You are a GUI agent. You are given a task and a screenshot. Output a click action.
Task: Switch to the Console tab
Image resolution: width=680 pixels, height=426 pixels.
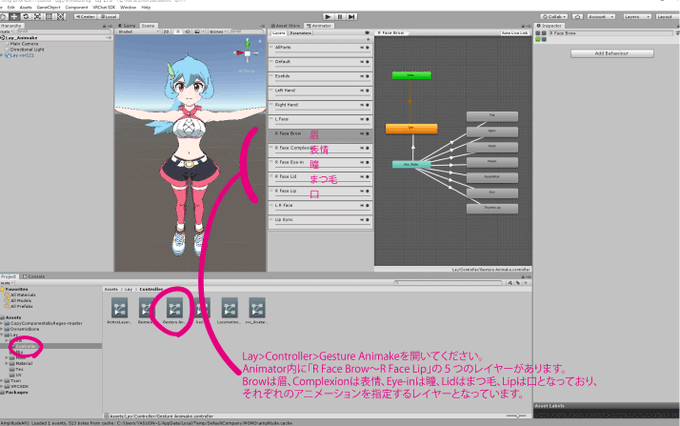coord(34,276)
